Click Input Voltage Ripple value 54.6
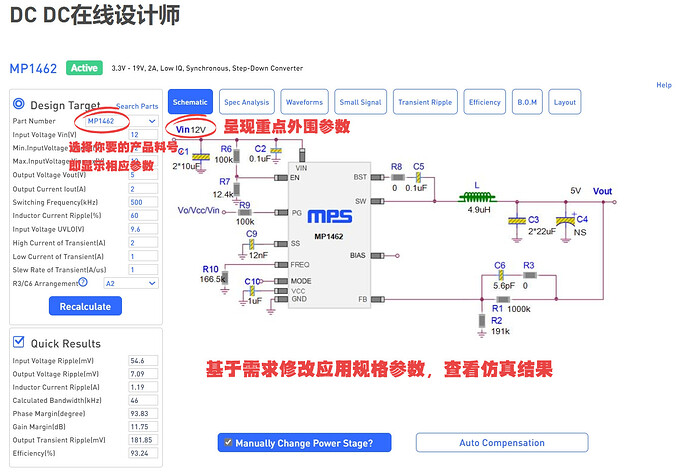This screenshot has width=690, height=475. [x=143, y=361]
